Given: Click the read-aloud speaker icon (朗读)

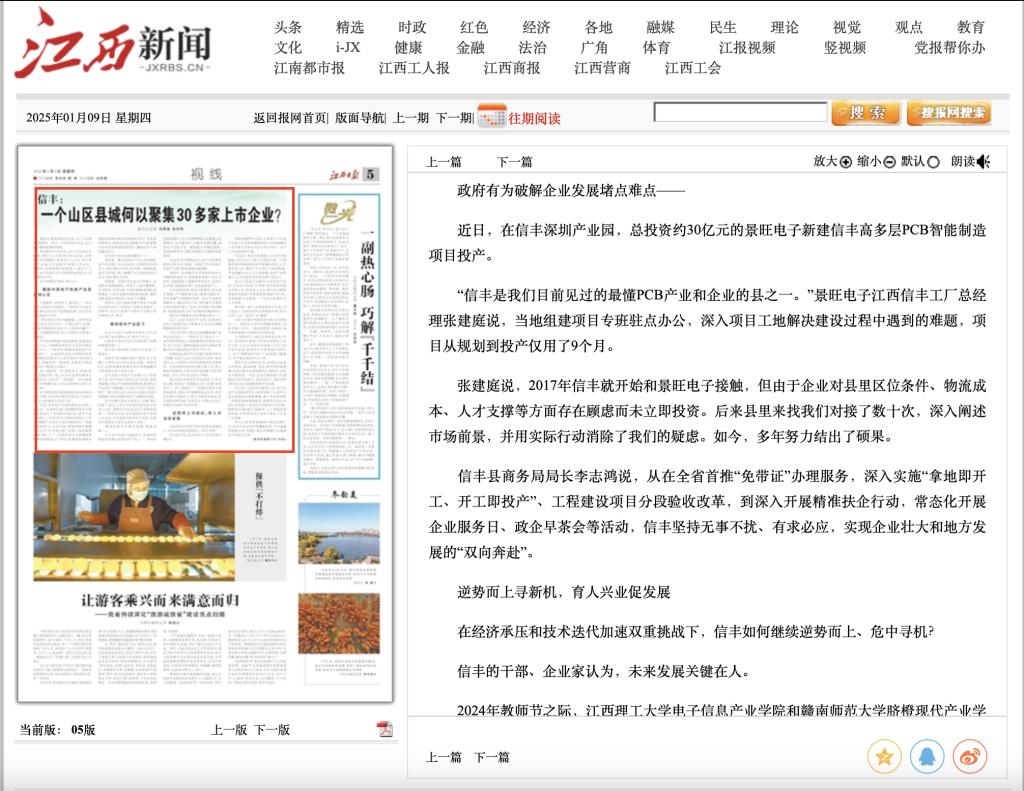Looking at the screenshot, I should point(984,162).
